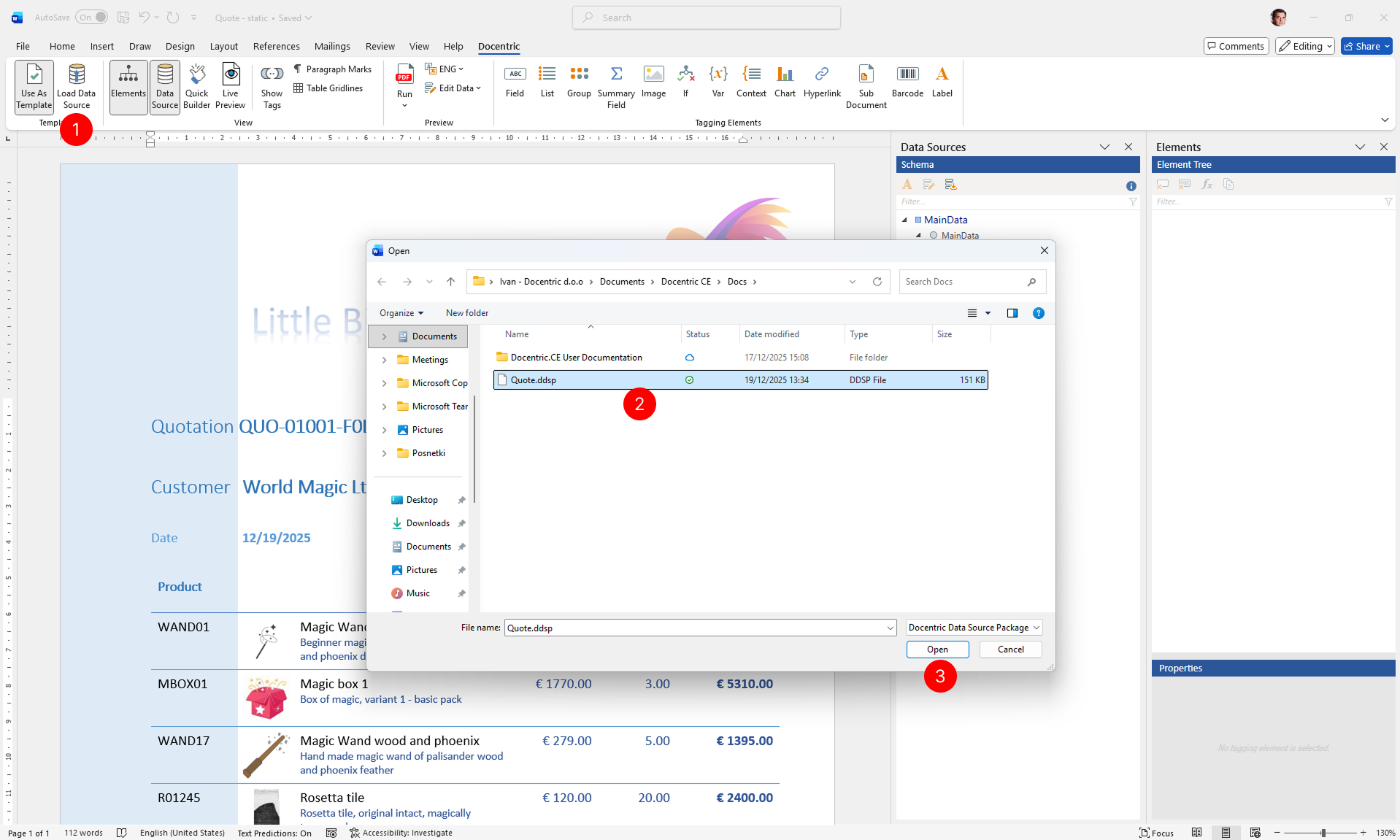The height and width of the screenshot is (840, 1400).
Task: Open the Mailings ribbon tab
Action: click(x=332, y=46)
